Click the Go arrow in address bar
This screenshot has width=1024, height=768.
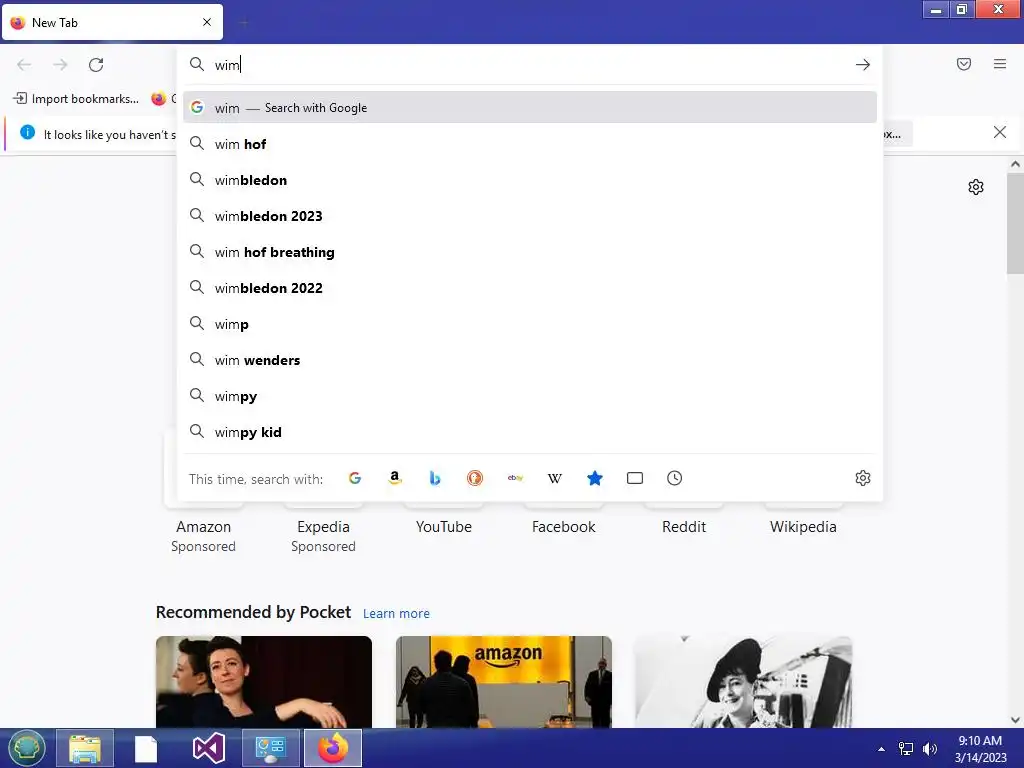(x=863, y=65)
